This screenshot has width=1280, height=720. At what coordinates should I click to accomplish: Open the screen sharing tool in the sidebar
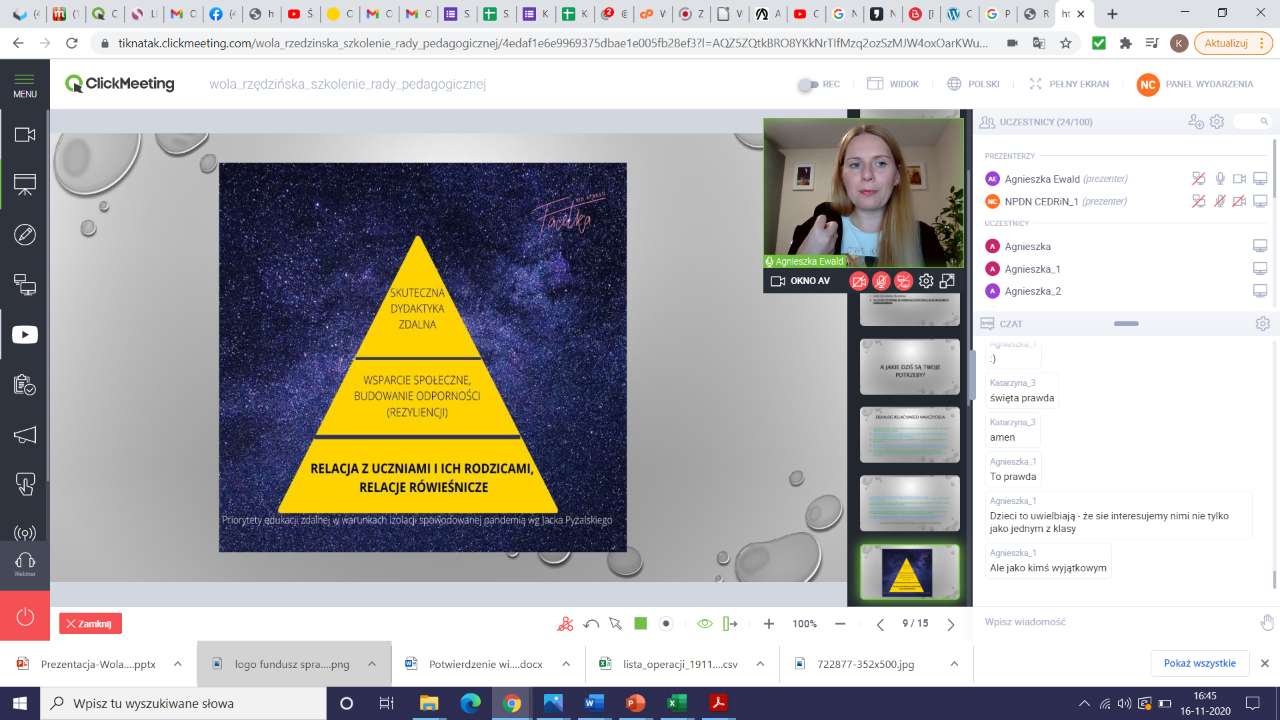coord(25,285)
